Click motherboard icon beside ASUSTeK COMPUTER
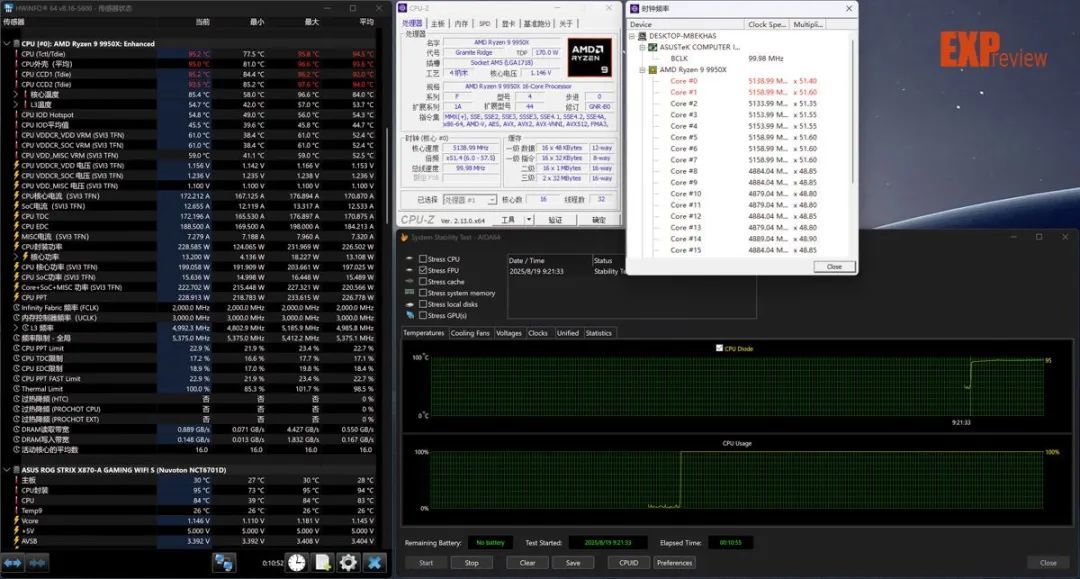The width and height of the screenshot is (1080, 579). (x=653, y=47)
